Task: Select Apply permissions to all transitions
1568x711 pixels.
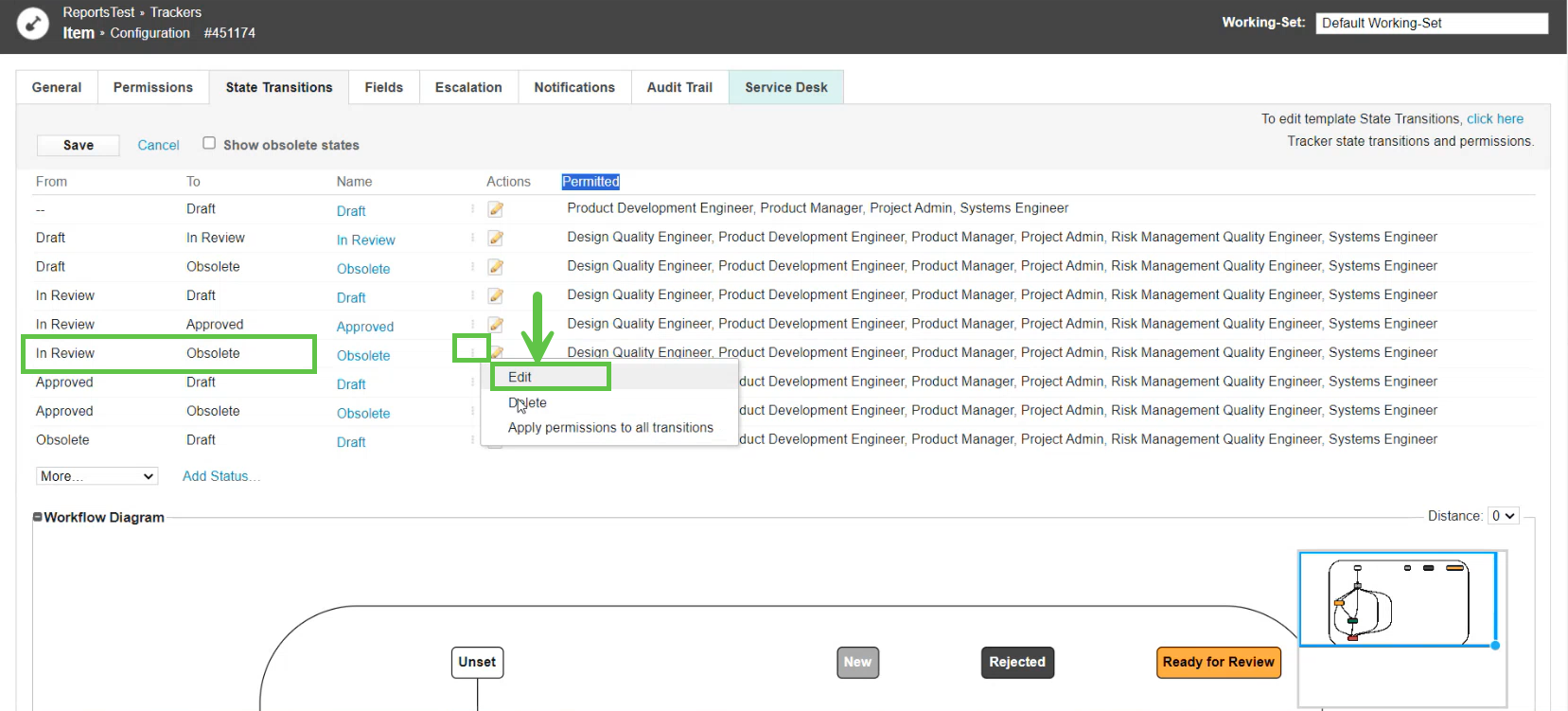Action: point(610,428)
